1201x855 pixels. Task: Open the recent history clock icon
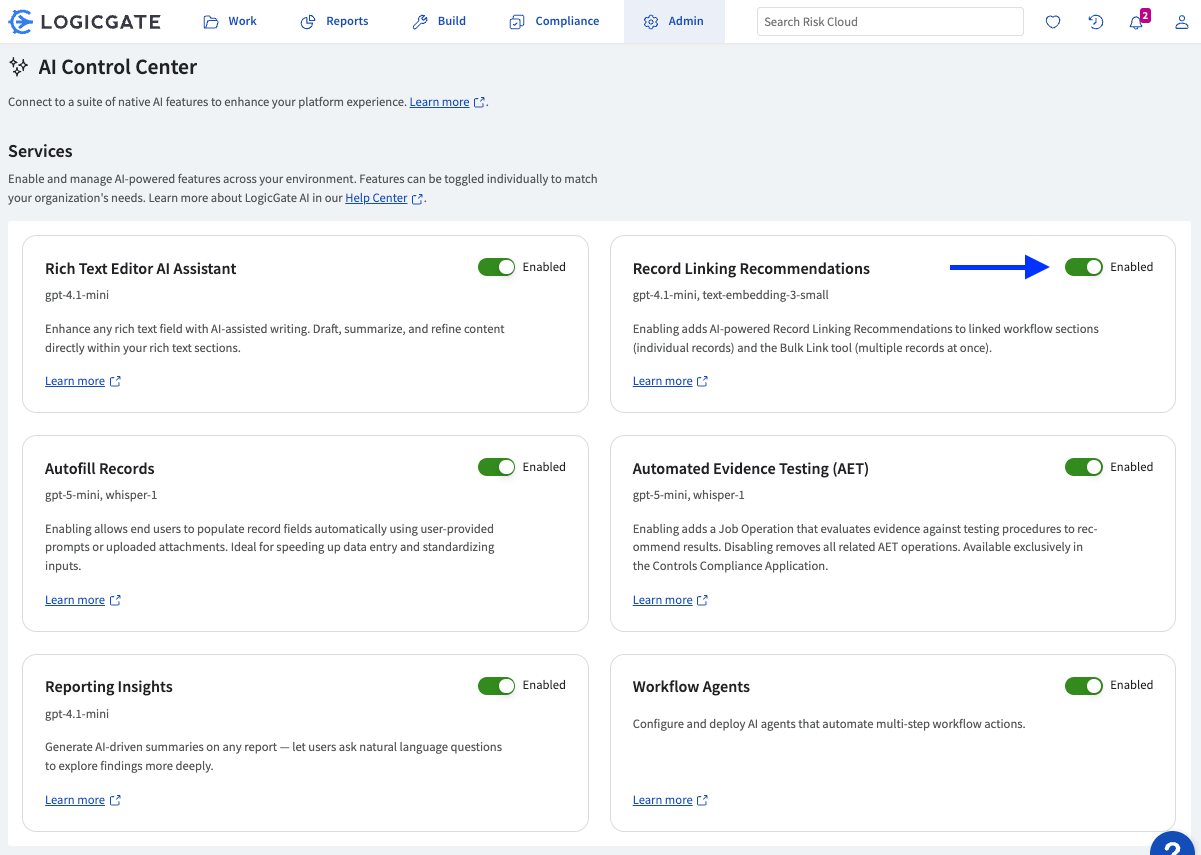coord(1096,22)
